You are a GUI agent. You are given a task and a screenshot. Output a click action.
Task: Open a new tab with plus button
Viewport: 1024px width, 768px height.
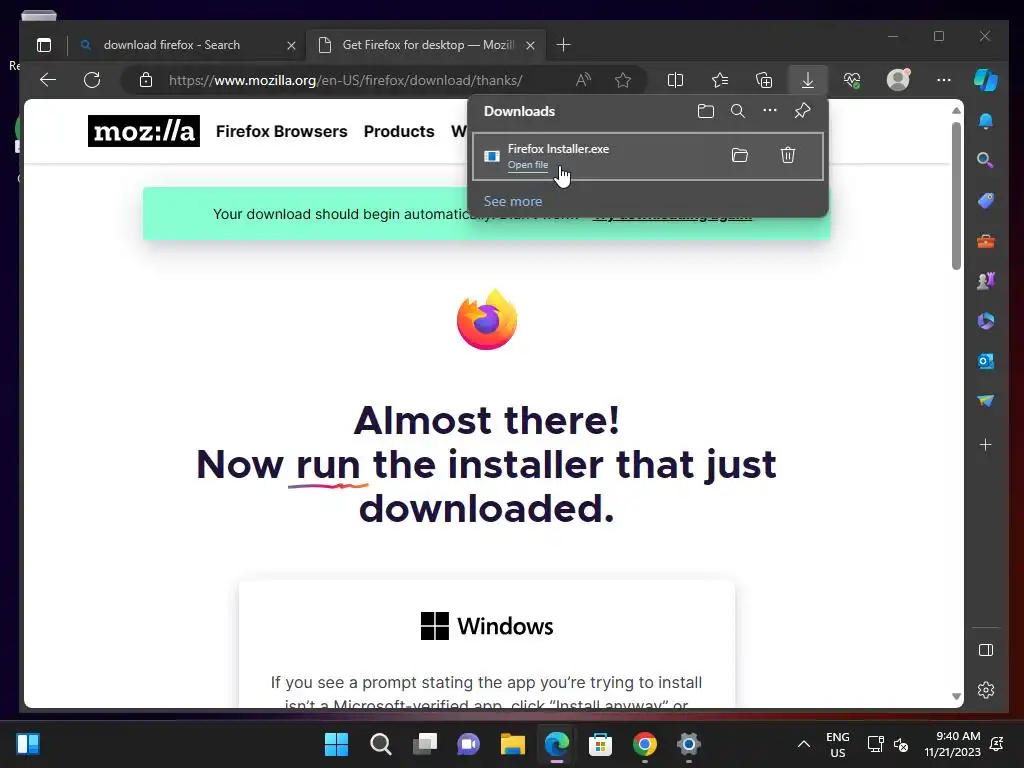pyautogui.click(x=563, y=45)
